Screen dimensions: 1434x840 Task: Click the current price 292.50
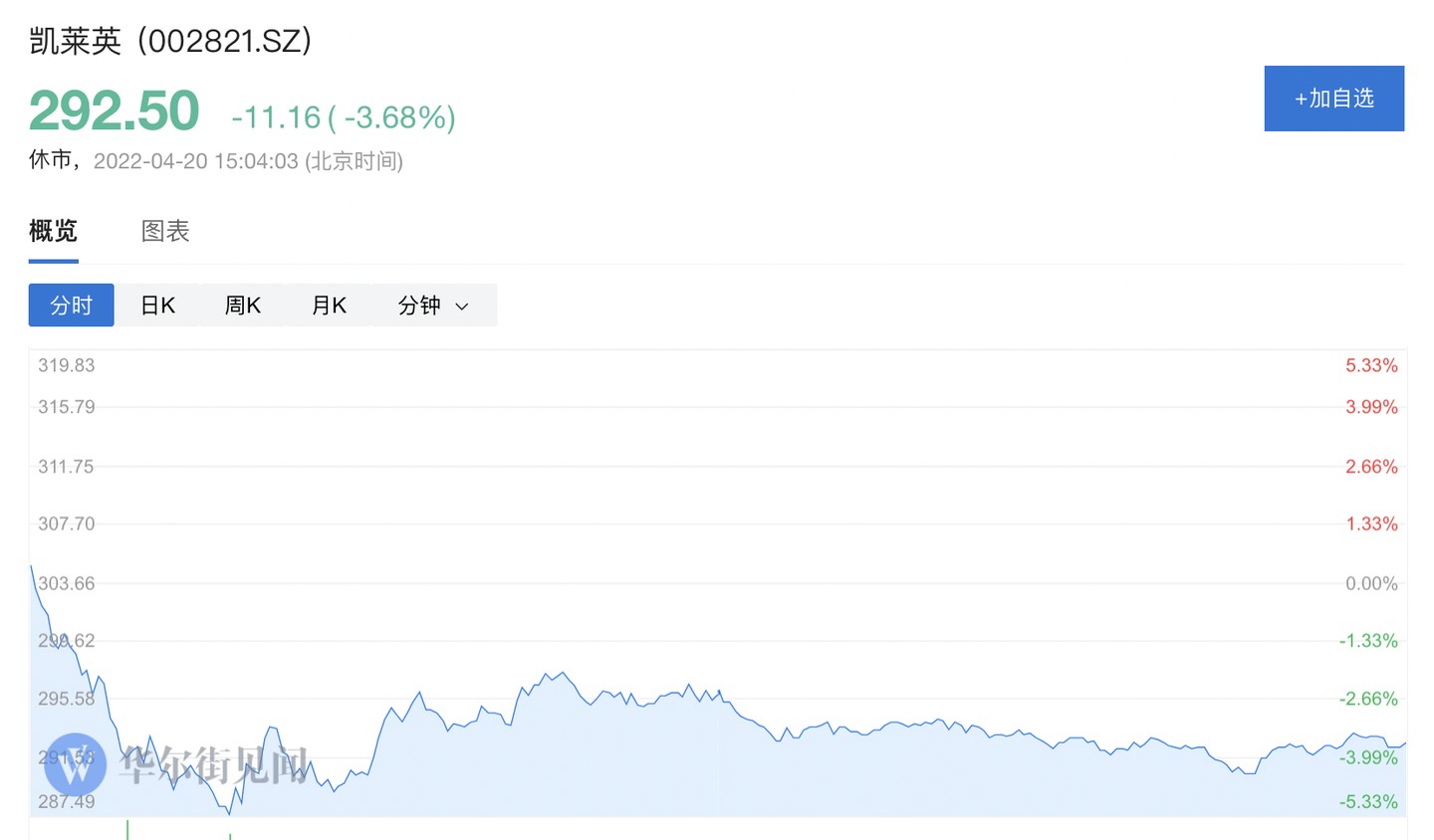pyautogui.click(x=115, y=110)
